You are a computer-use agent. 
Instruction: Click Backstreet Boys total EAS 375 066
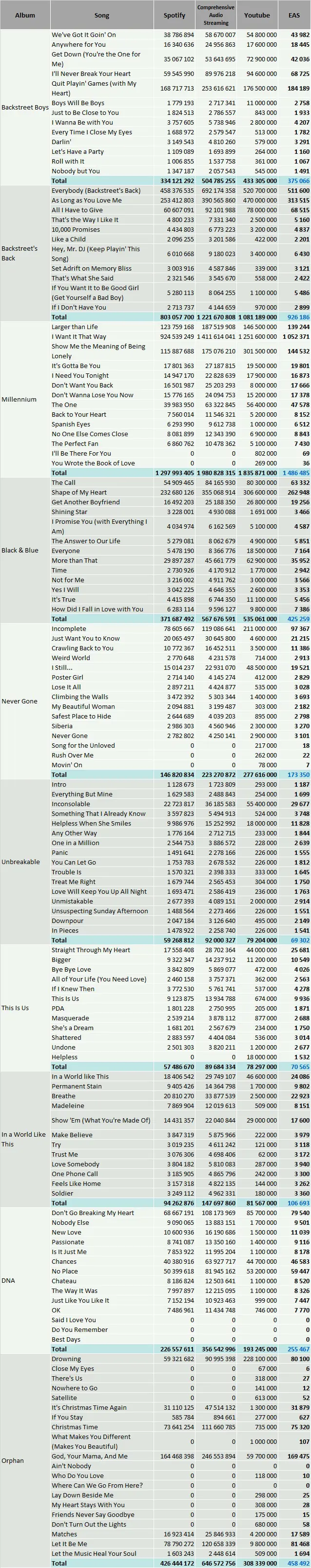(298, 181)
